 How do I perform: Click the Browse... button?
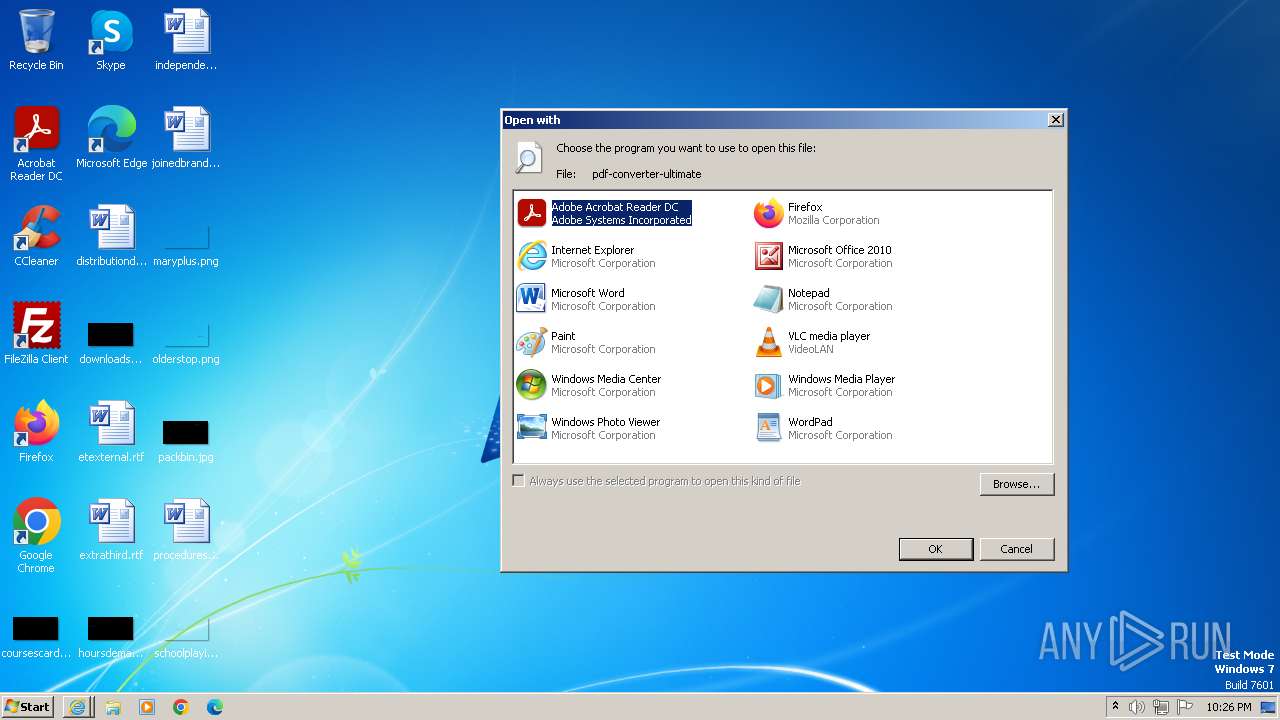(x=1016, y=484)
